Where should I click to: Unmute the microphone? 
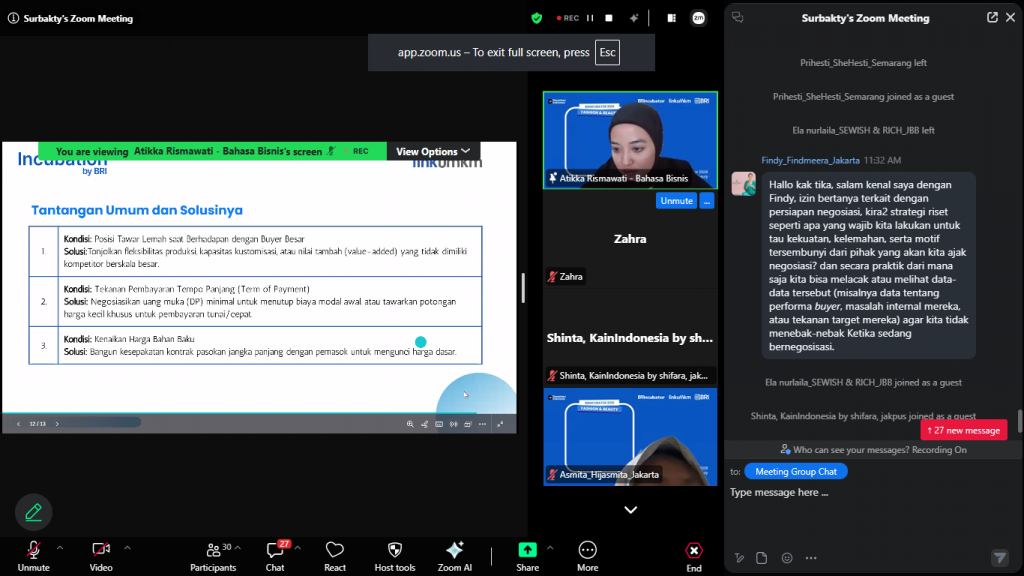coord(33,556)
